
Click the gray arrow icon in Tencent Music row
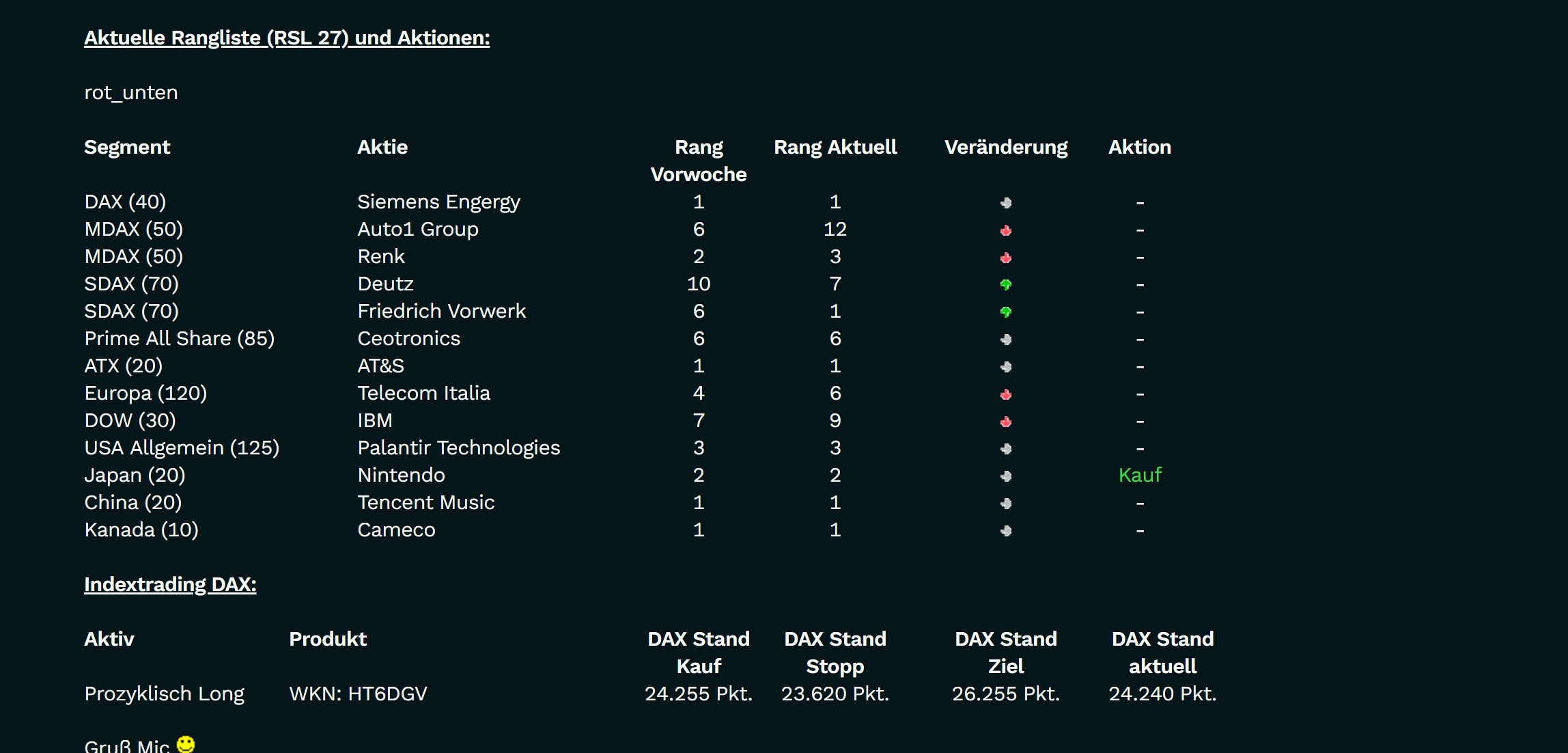coord(1006,504)
